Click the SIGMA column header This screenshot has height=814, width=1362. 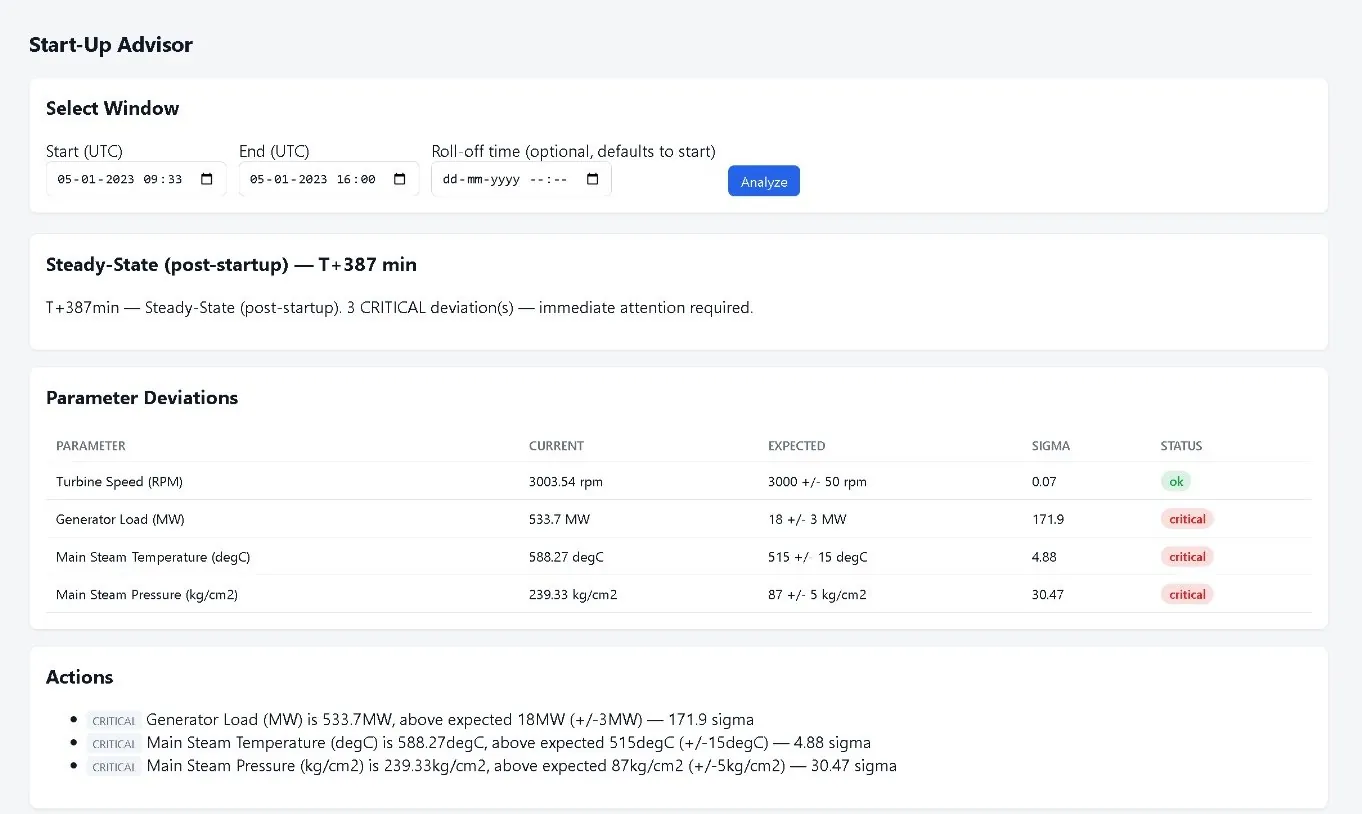(1051, 446)
